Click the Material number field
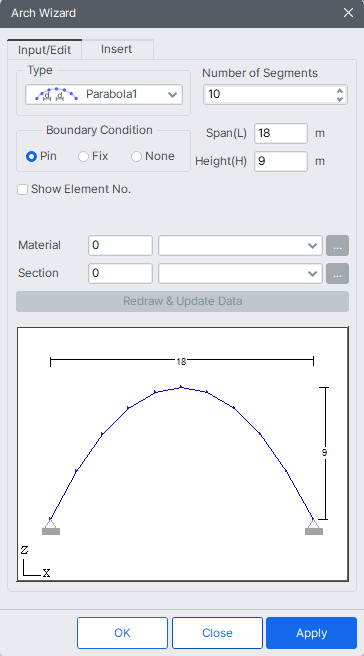364x656 pixels. tap(120, 245)
